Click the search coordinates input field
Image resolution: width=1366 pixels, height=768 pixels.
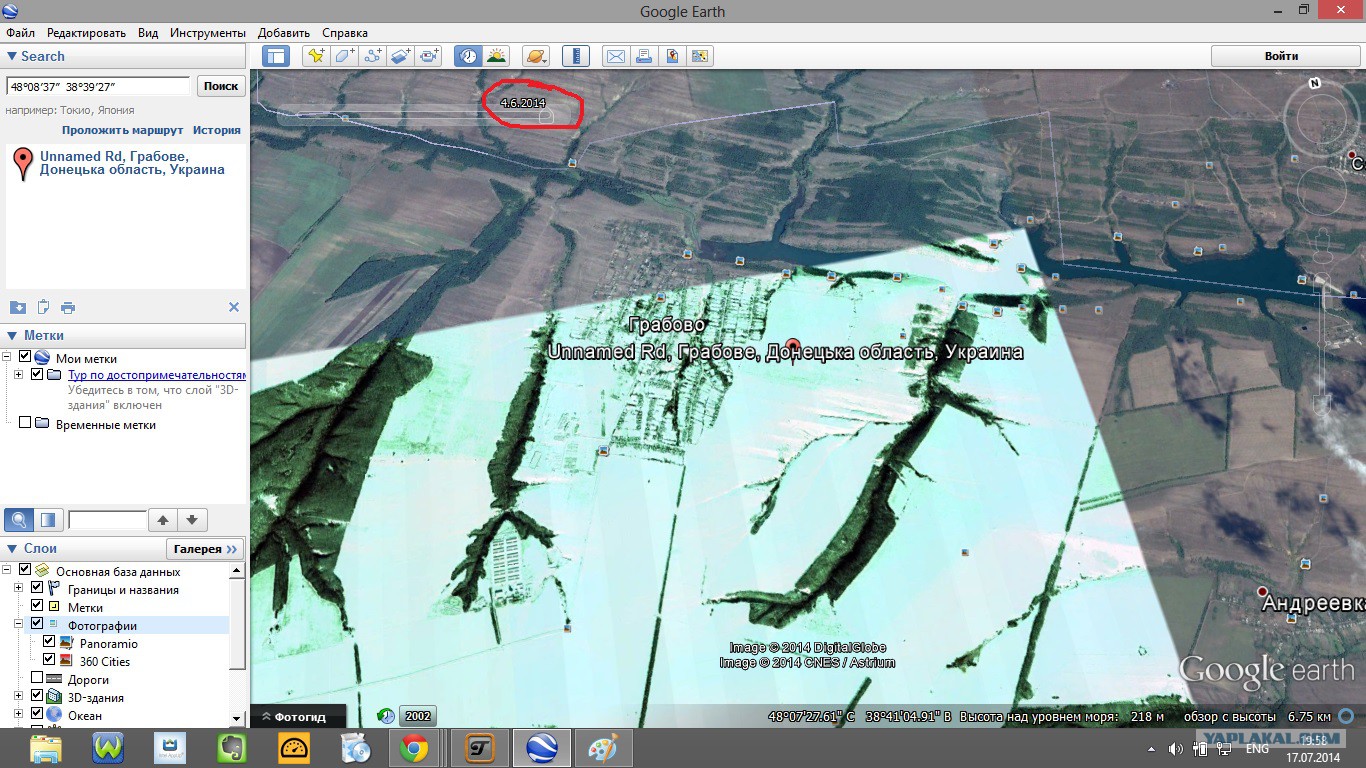pyautogui.click(x=98, y=86)
